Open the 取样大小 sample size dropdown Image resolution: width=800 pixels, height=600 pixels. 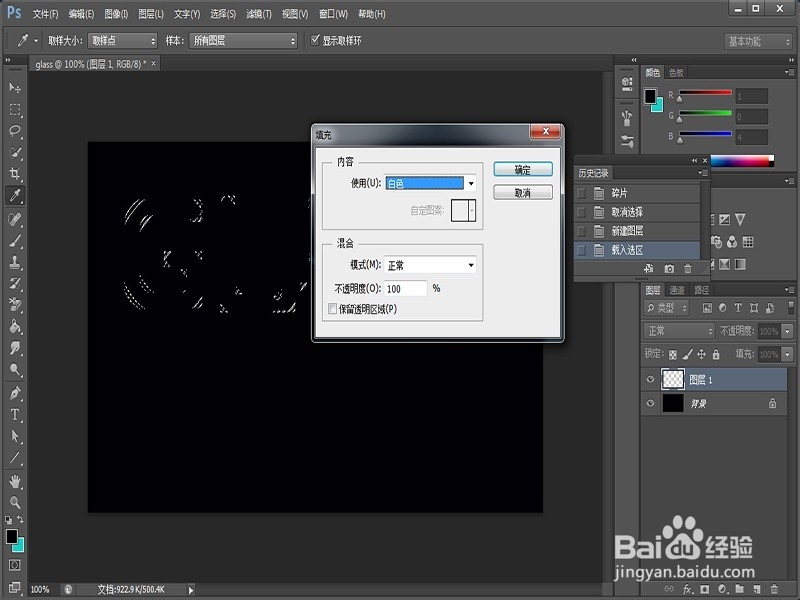tap(122, 40)
